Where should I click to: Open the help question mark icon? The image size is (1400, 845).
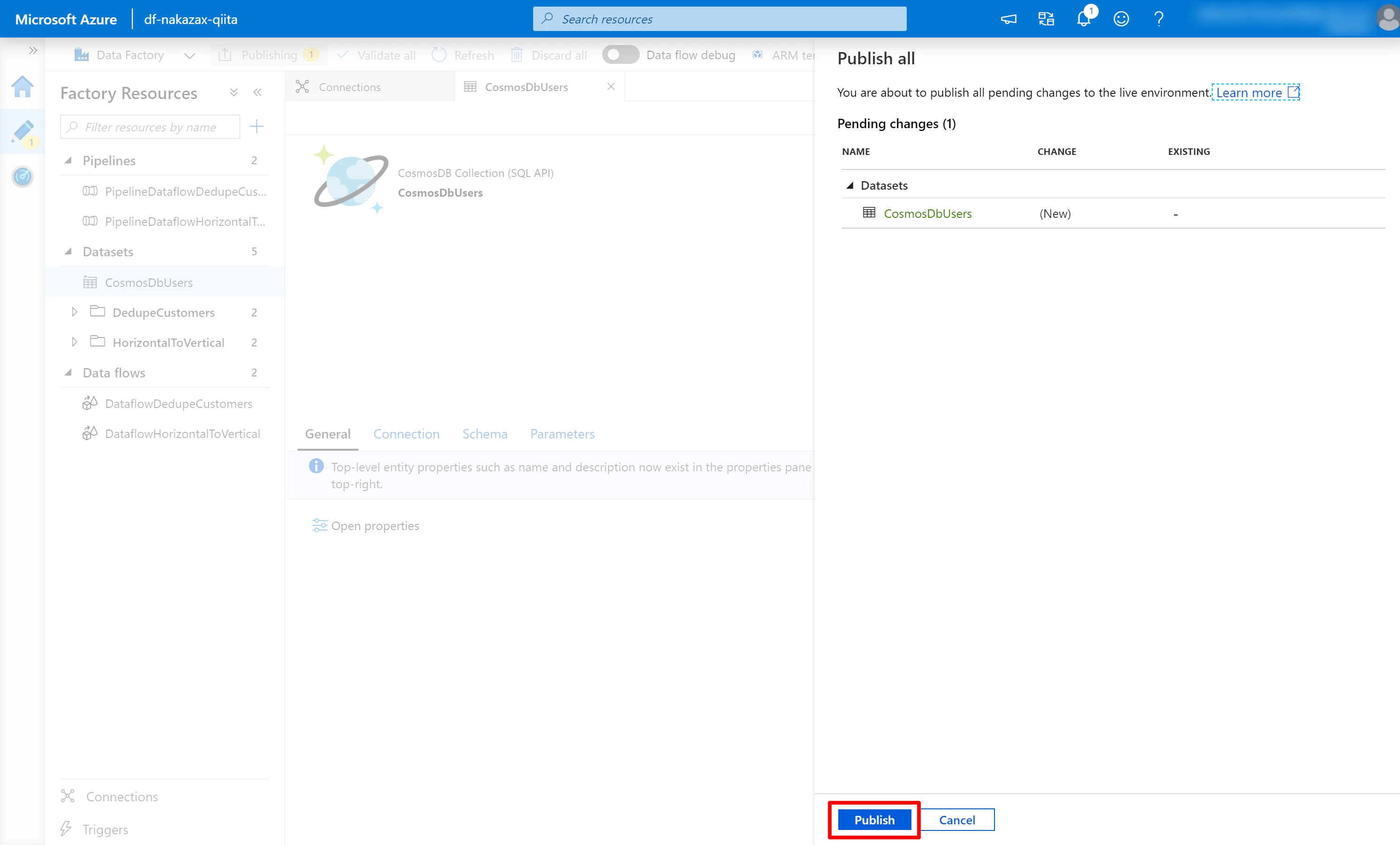1158,19
